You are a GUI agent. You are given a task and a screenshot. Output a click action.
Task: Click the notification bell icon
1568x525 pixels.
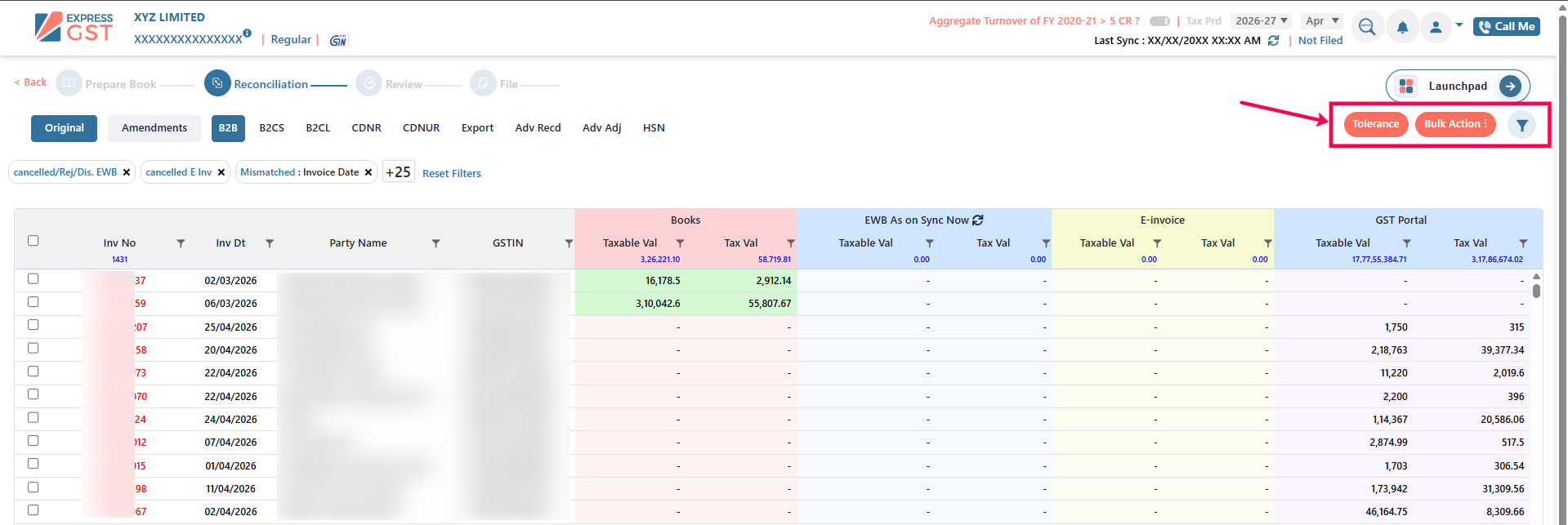pos(1402,27)
